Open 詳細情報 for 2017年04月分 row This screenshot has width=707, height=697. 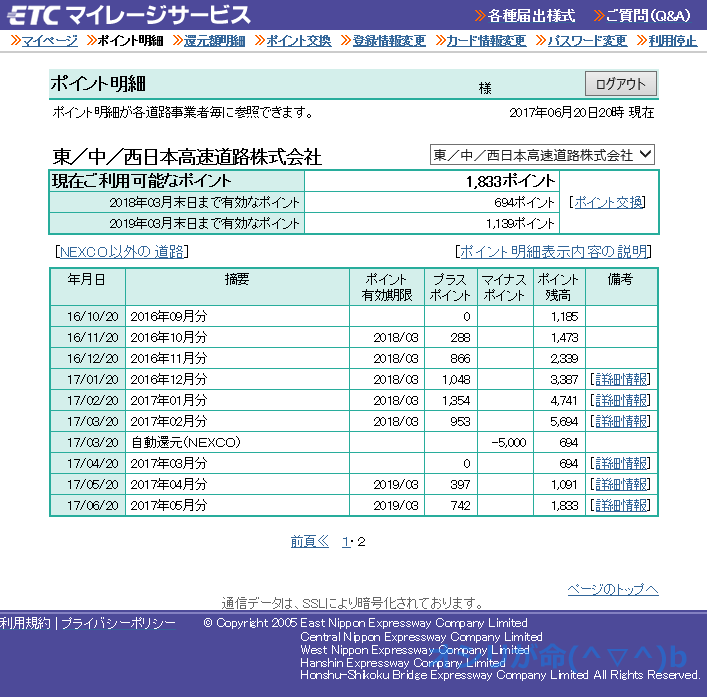621,485
